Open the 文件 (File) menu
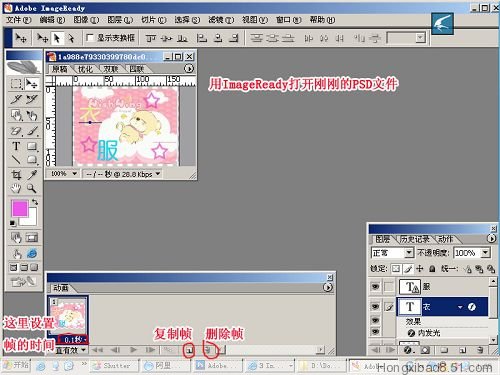This screenshot has width=500, height=375. pyautogui.click(x=18, y=20)
